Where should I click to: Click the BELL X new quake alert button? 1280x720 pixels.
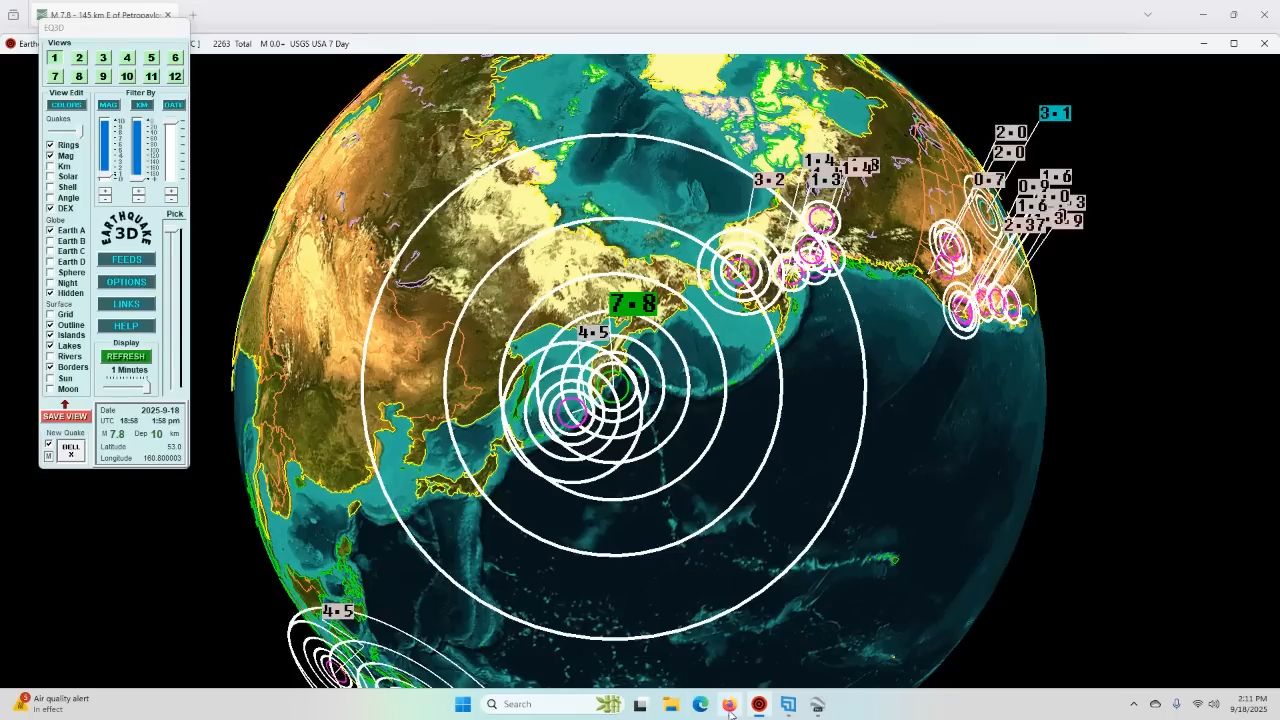pos(70,450)
